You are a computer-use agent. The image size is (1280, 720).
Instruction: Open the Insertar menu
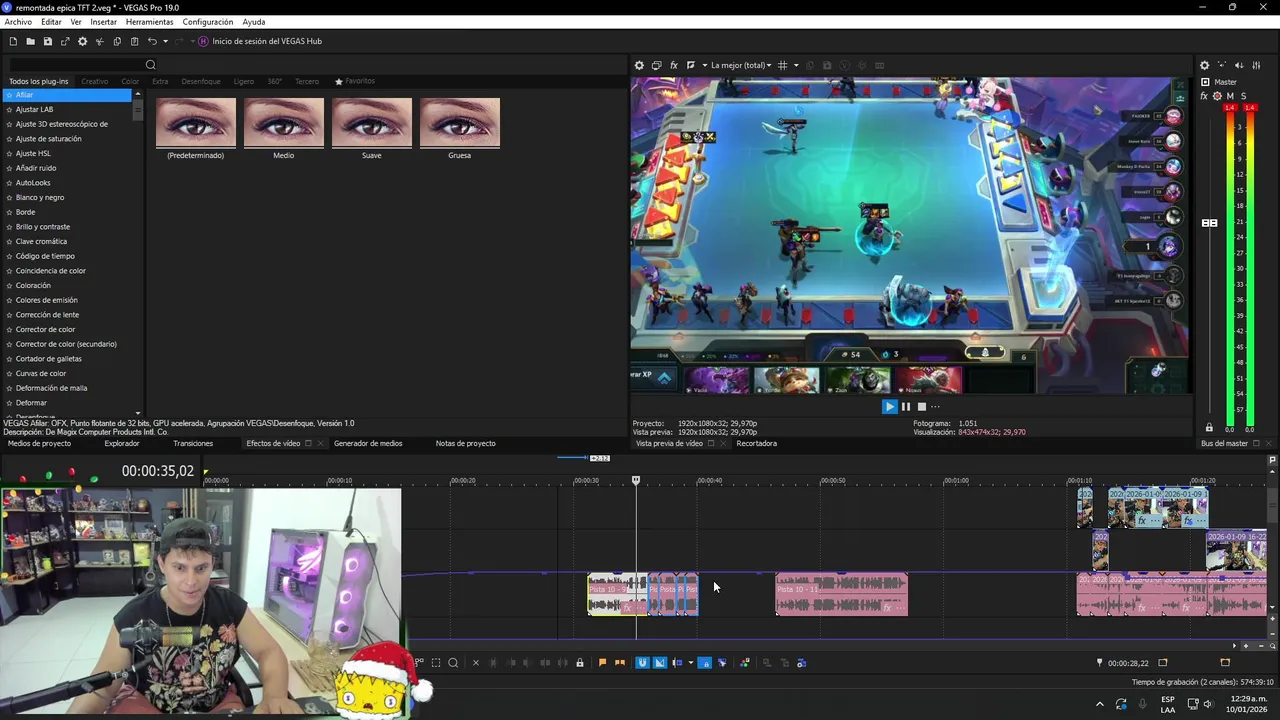tap(104, 22)
